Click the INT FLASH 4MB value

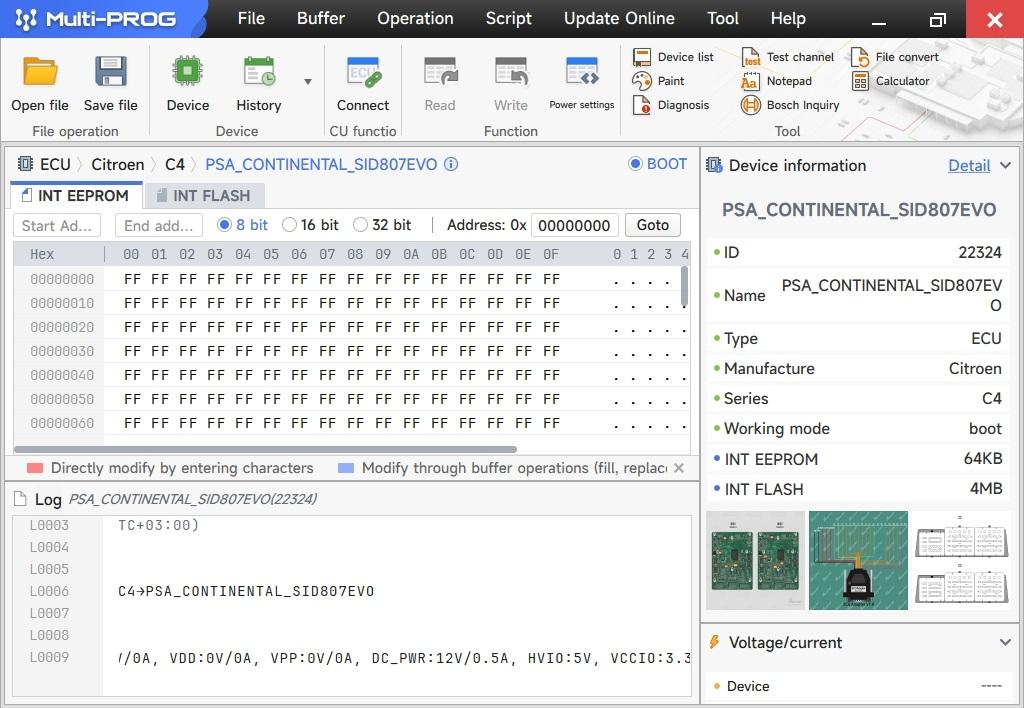985,489
